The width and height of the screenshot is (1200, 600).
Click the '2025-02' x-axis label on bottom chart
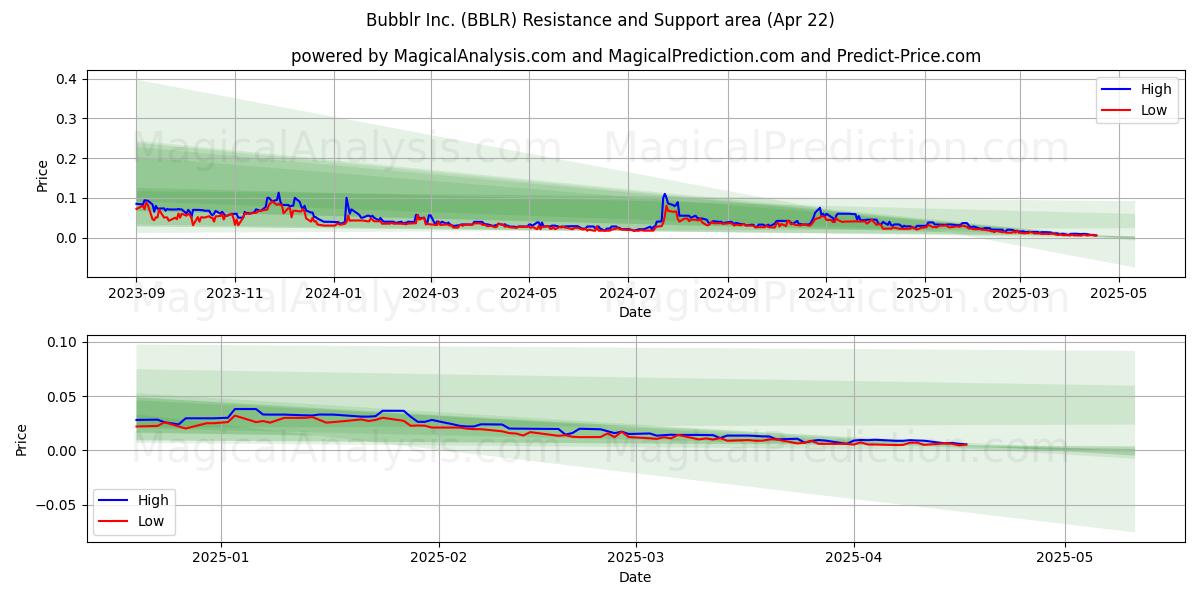(439, 559)
